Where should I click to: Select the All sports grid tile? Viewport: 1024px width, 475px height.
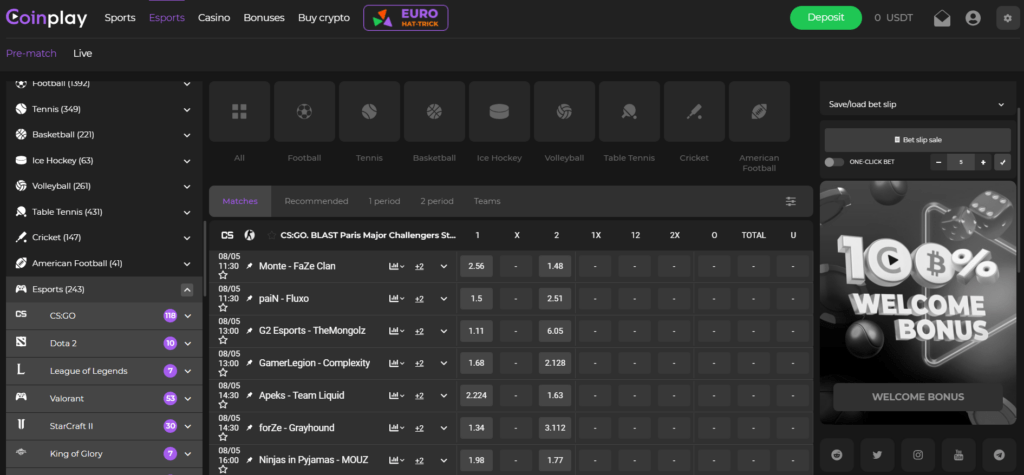coord(239,112)
